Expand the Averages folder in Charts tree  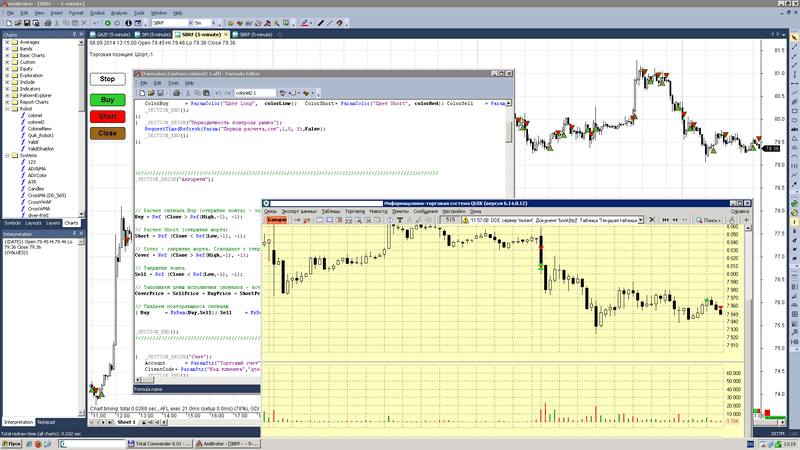pos(7,42)
